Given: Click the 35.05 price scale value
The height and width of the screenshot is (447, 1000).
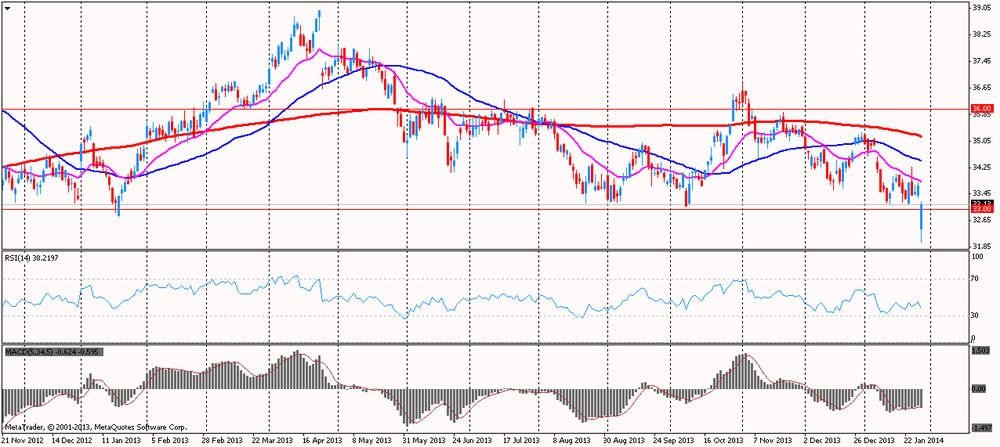Looking at the screenshot, I should click(980, 140).
